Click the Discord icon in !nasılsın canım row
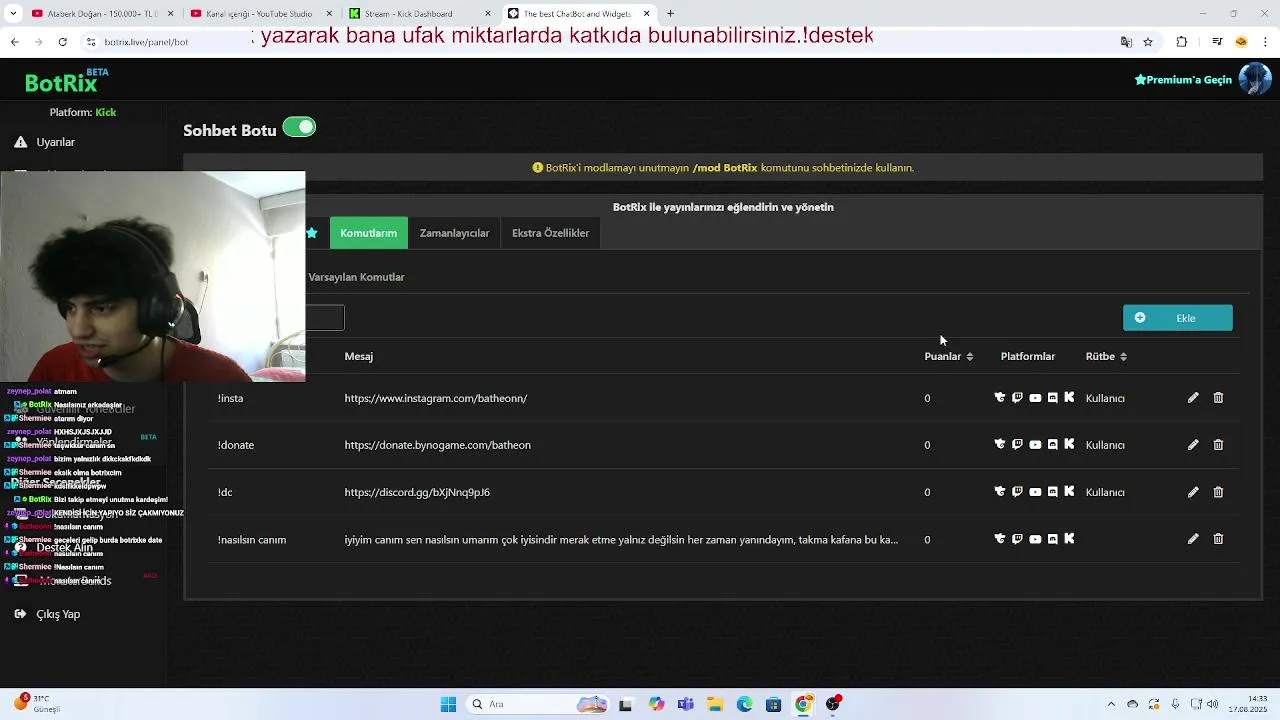 pos(1052,539)
